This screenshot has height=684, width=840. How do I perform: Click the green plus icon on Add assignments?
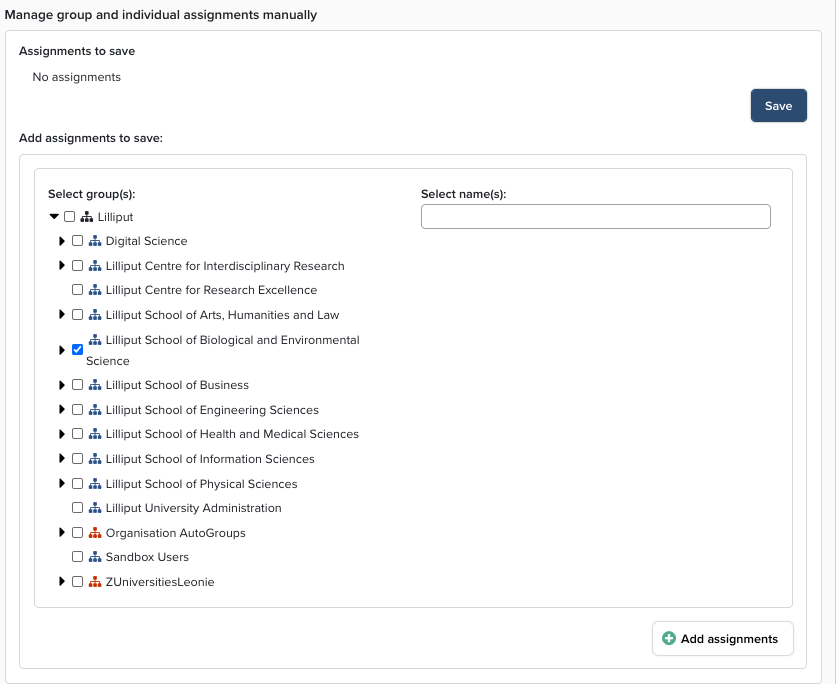669,639
